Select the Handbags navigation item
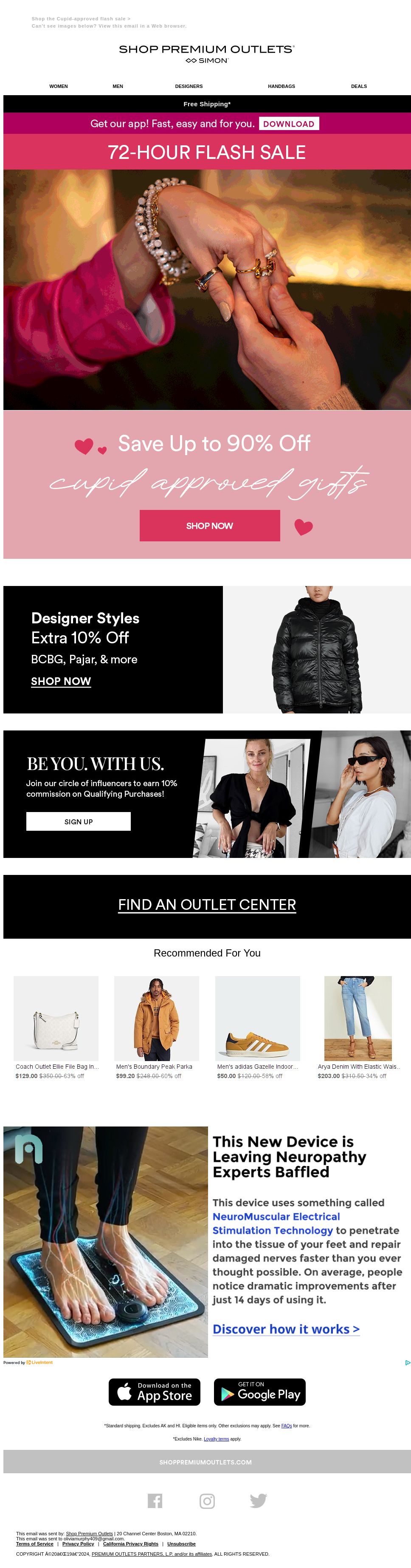 click(x=282, y=86)
